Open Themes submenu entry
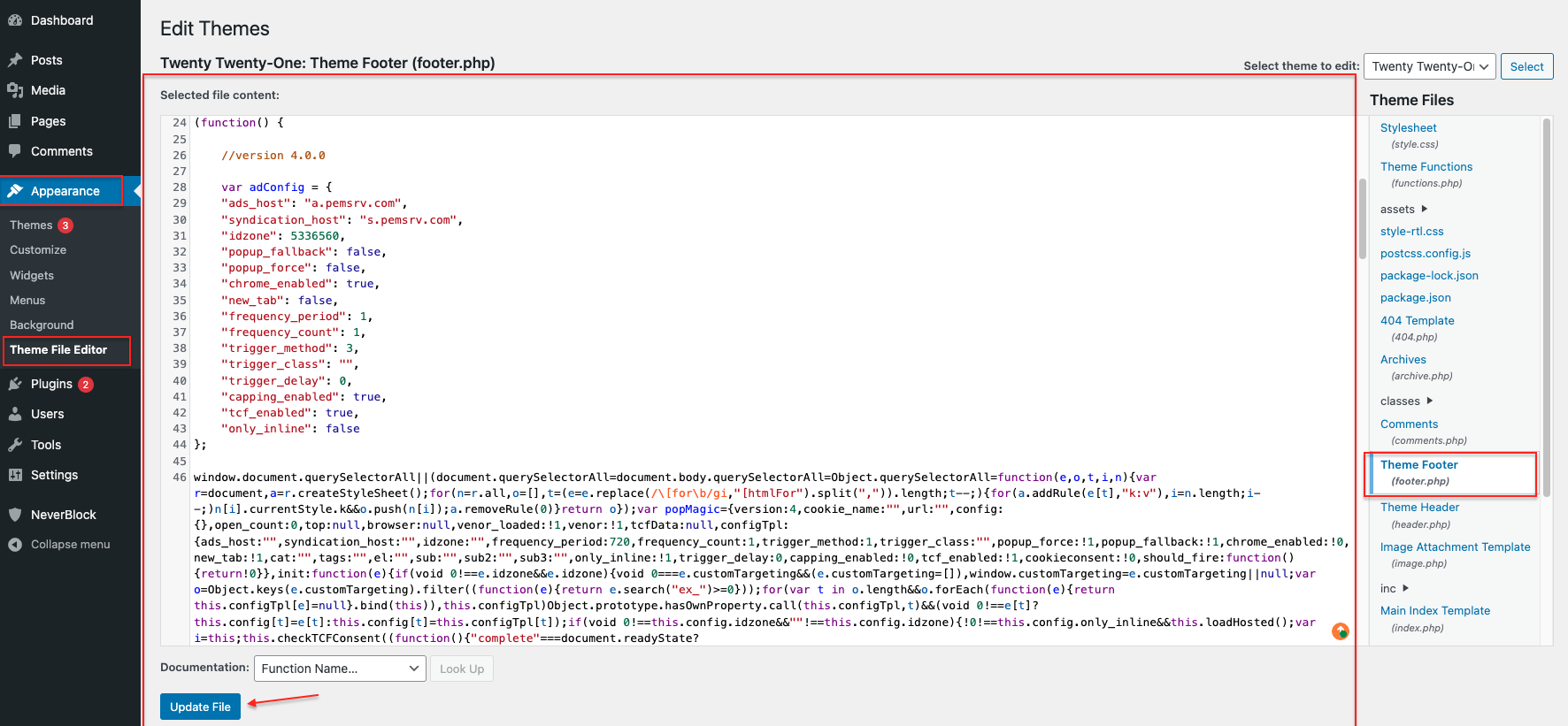Viewport: 1568px width, 726px height. [31, 225]
